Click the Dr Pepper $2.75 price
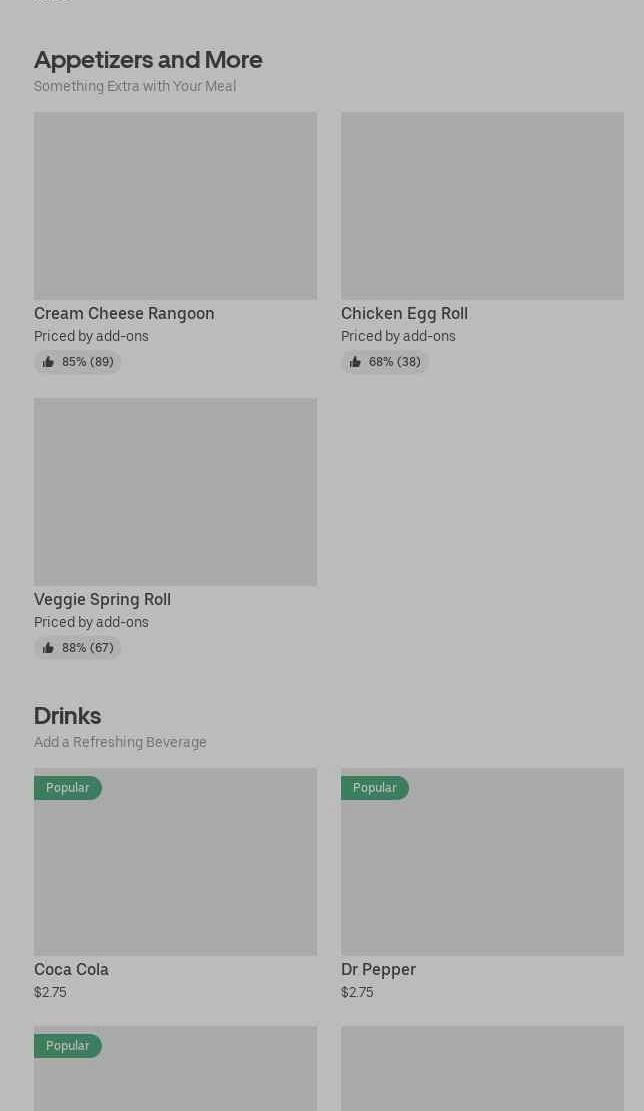Viewport: 644px width, 1111px height. (x=357, y=992)
